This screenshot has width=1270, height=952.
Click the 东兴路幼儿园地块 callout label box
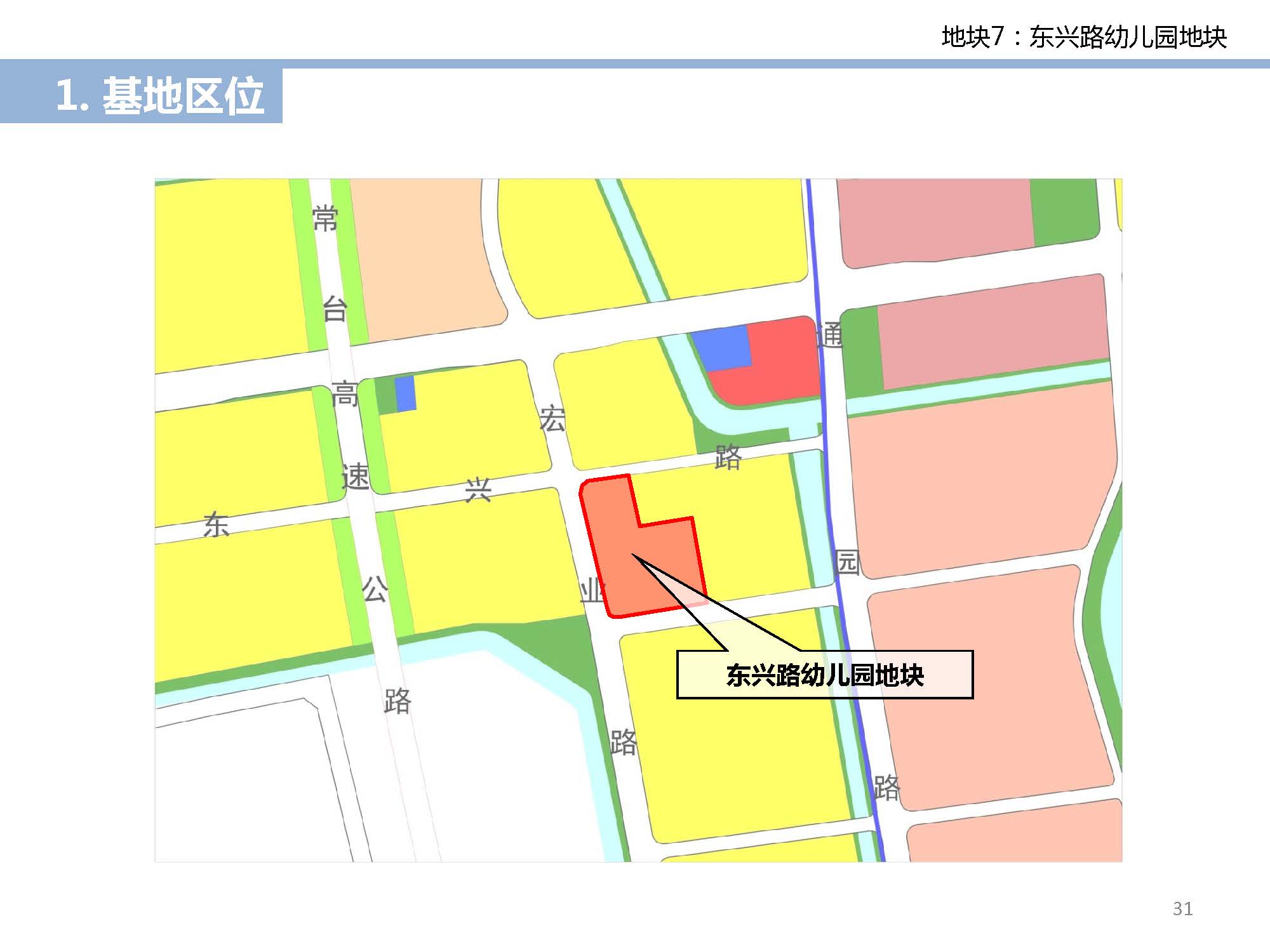pyautogui.click(x=824, y=675)
